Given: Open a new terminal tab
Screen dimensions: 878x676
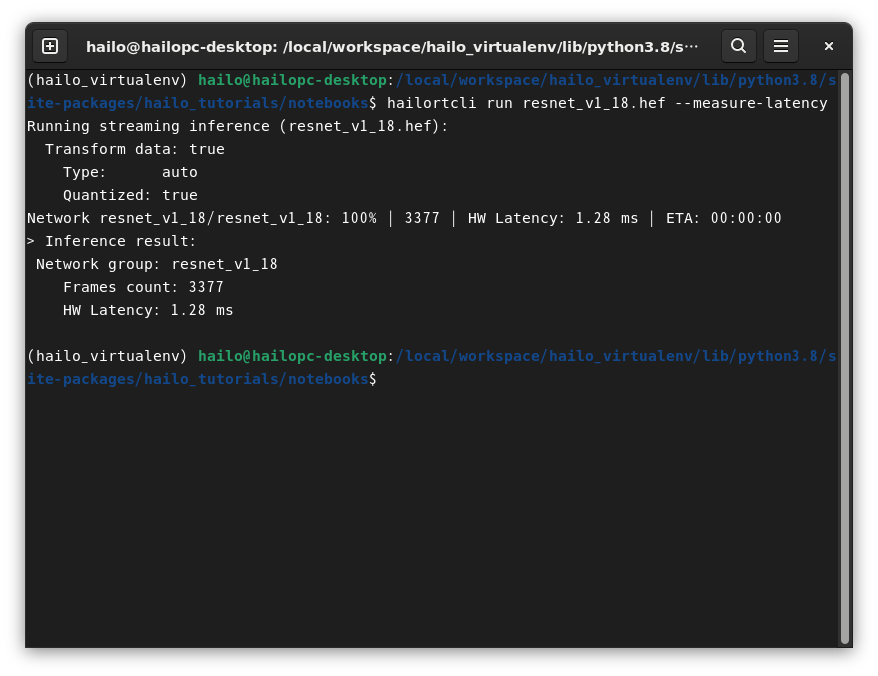Looking at the screenshot, I should click(x=50, y=46).
